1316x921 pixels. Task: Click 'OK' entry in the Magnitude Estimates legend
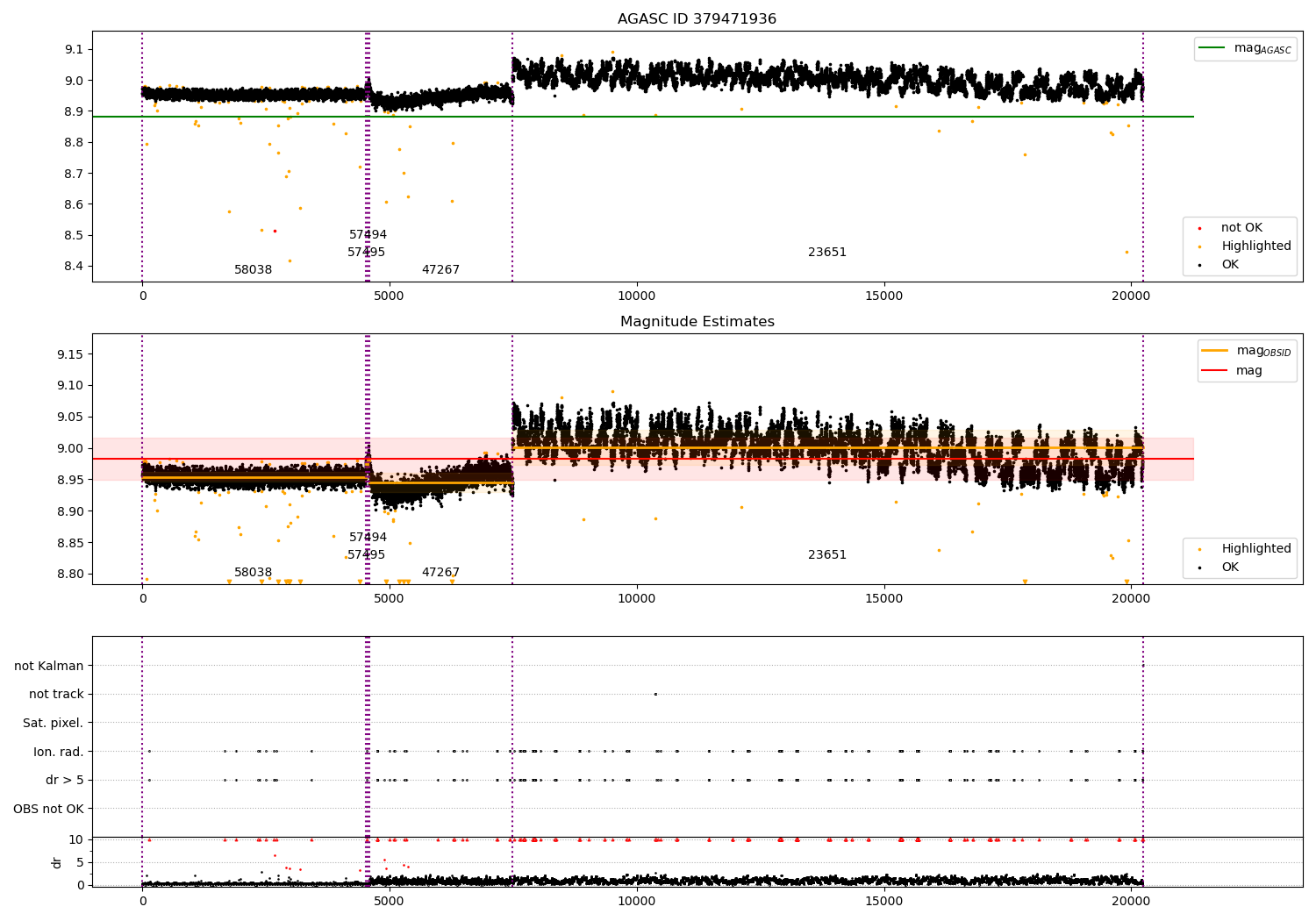tap(1230, 568)
